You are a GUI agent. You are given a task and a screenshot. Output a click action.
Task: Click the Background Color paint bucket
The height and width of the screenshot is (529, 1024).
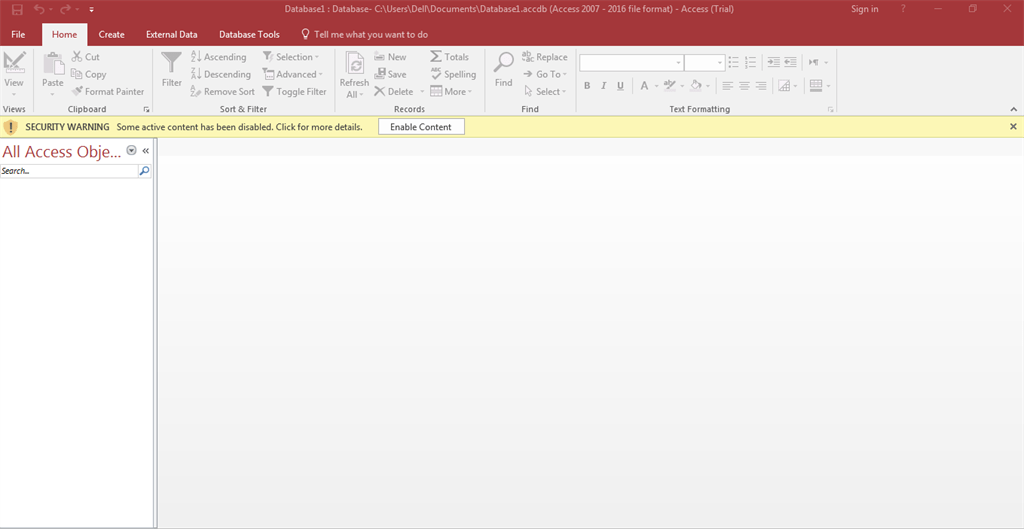click(696, 86)
